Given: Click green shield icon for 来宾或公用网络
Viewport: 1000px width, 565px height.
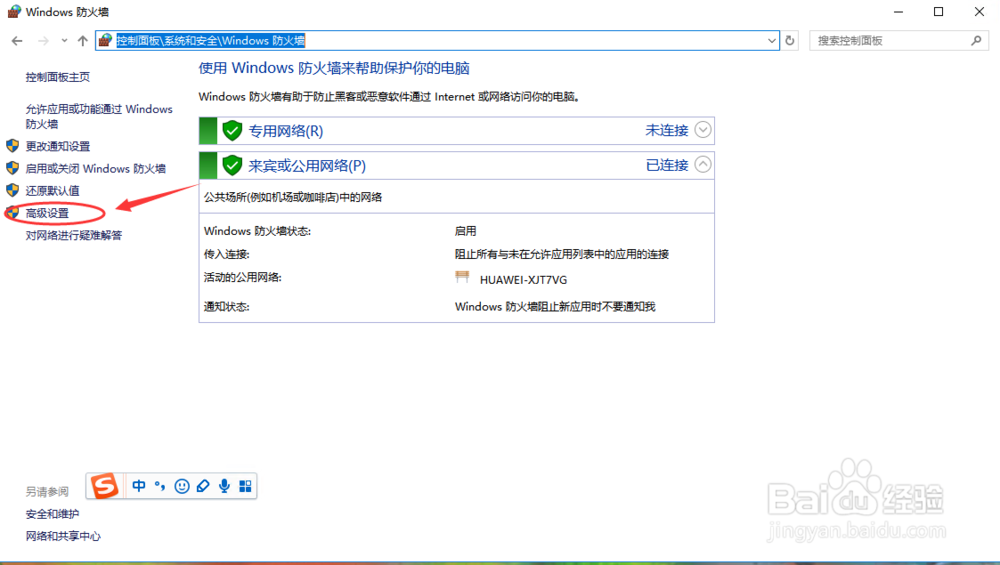Looking at the screenshot, I should click(x=232, y=166).
